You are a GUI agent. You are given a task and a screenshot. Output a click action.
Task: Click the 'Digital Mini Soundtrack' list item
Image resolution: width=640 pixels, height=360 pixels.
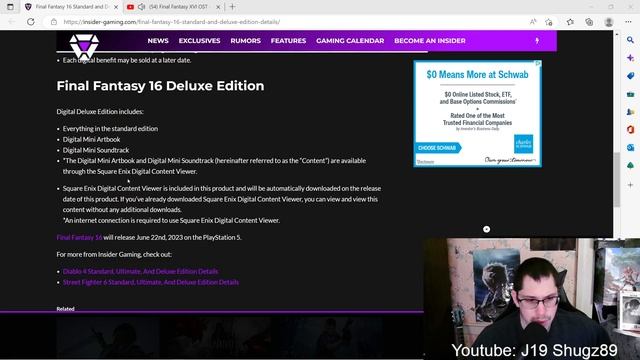click(x=96, y=150)
